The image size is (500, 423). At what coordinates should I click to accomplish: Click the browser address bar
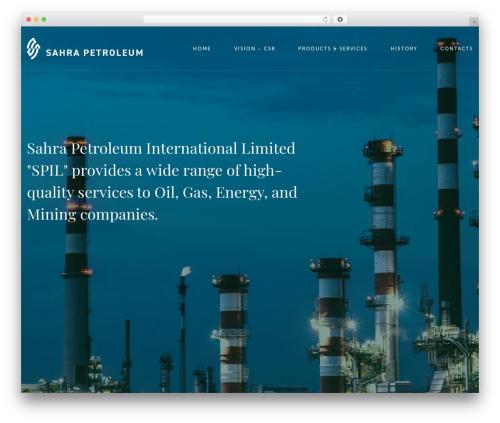click(x=237, y=20)
